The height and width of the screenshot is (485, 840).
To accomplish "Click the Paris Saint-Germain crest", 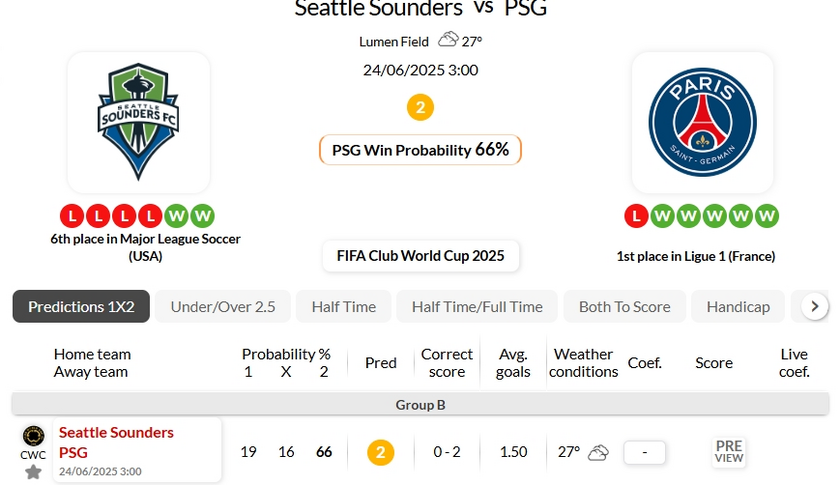I will click(702, 122).
